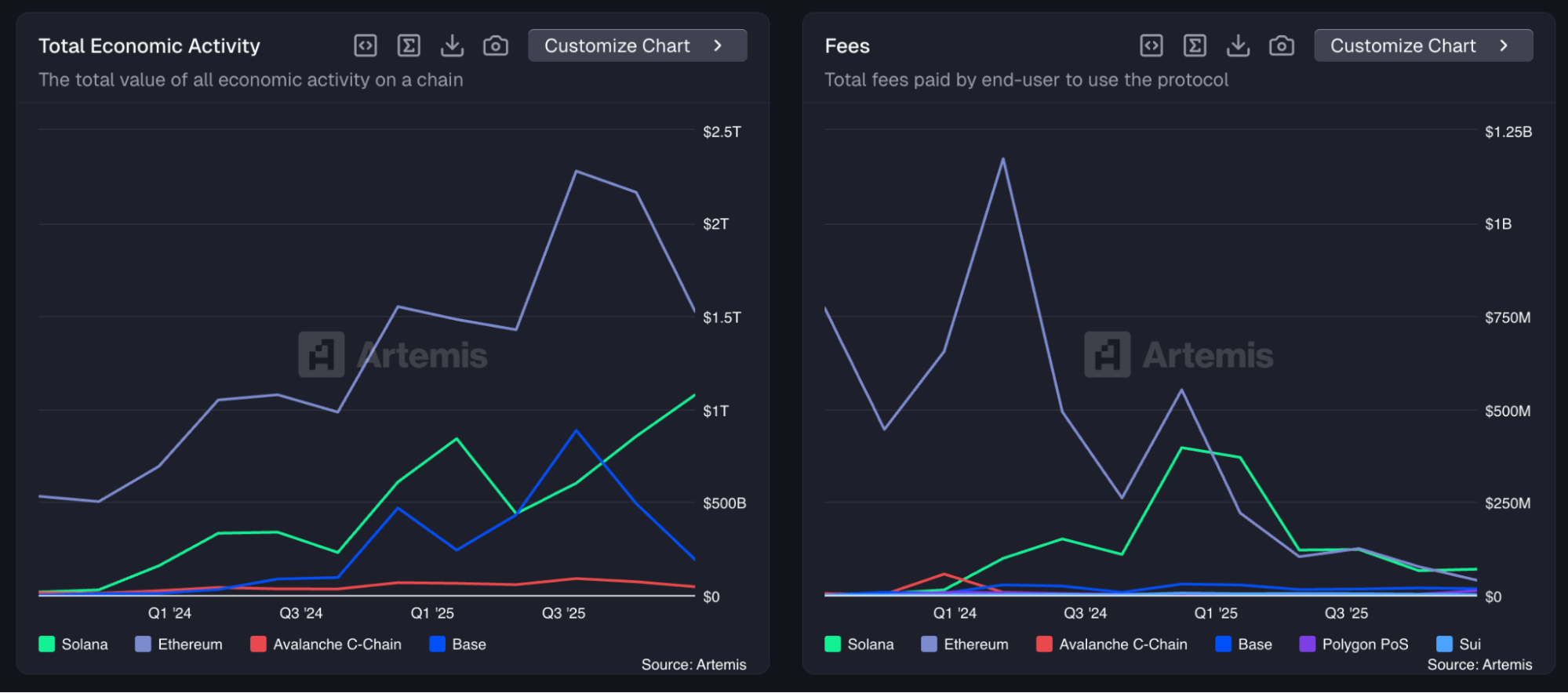Toggle Polygon PoS in Fees legend
1568x693 pixels.
pos(1354,644)
